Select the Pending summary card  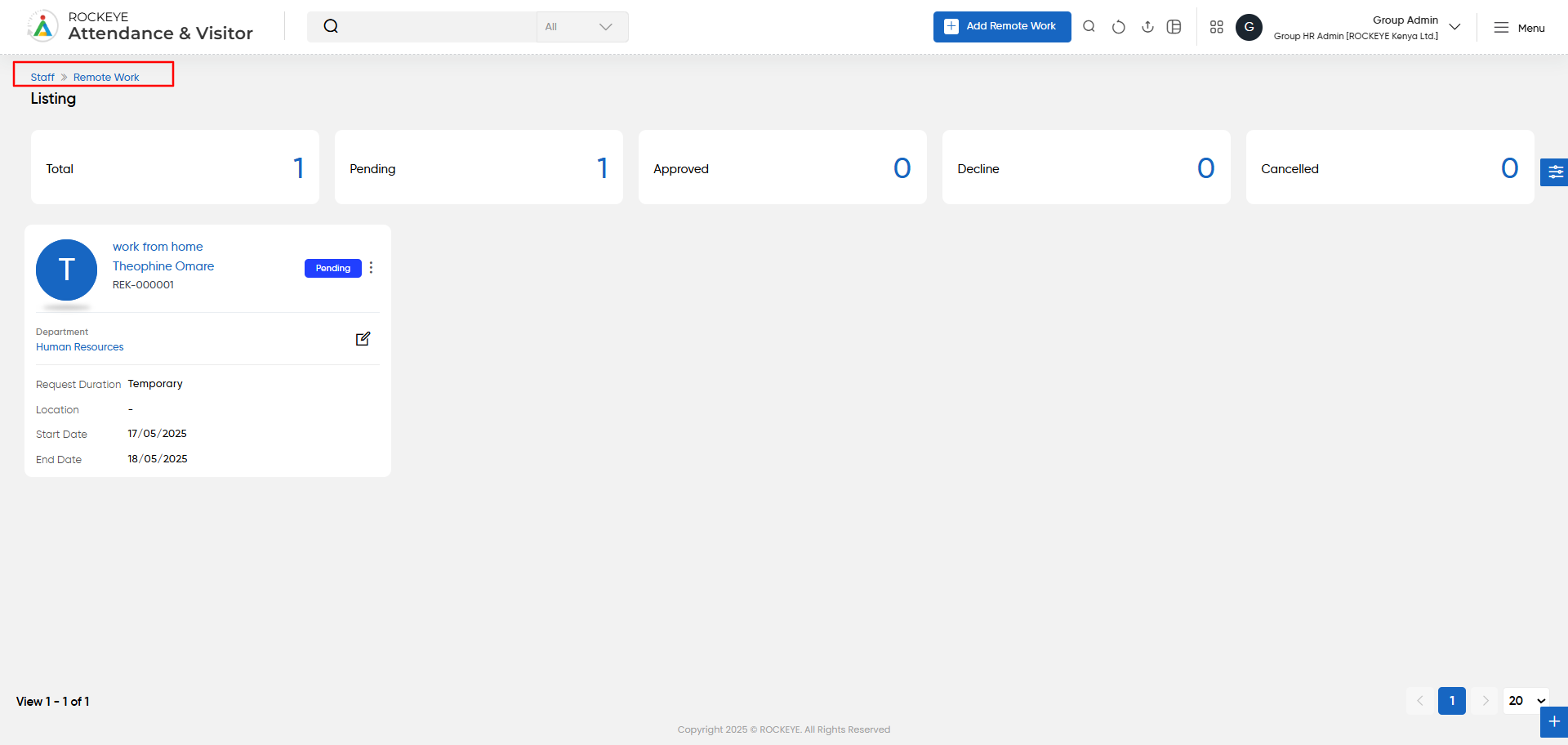pos(479,167)
